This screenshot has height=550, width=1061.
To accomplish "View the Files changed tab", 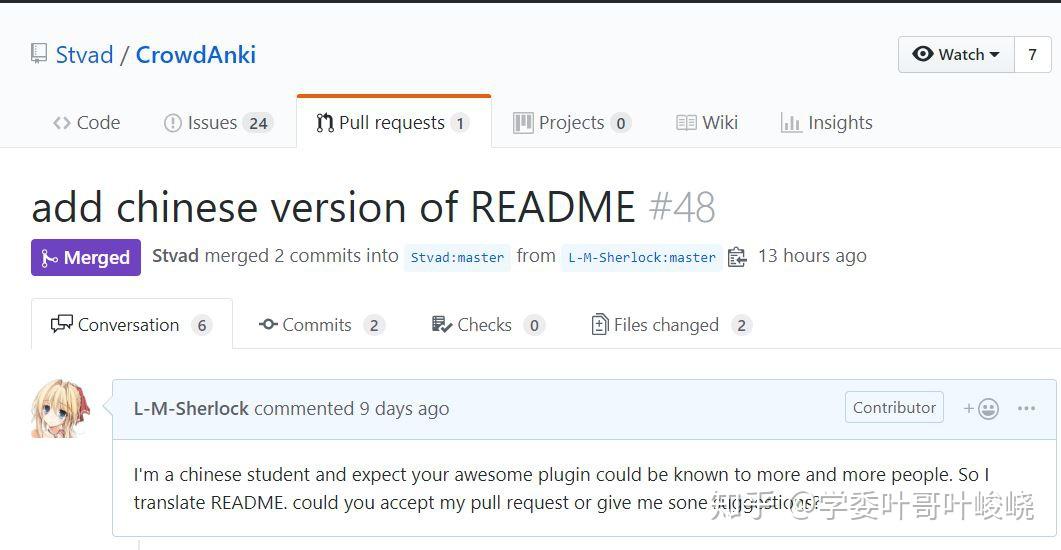I will (x=670, y=325).
